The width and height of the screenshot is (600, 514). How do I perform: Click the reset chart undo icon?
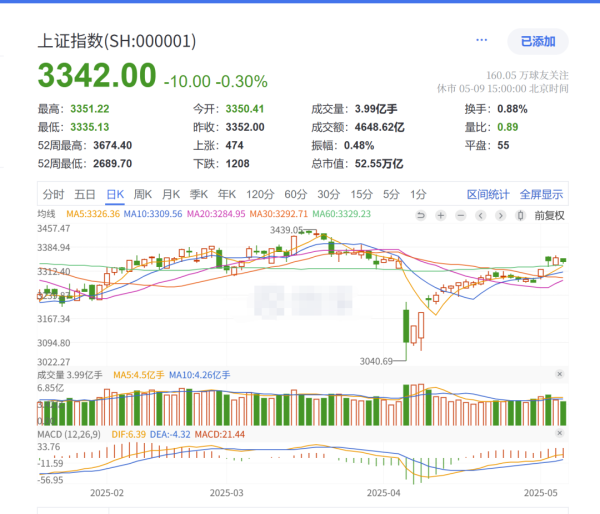pos(421,215)
